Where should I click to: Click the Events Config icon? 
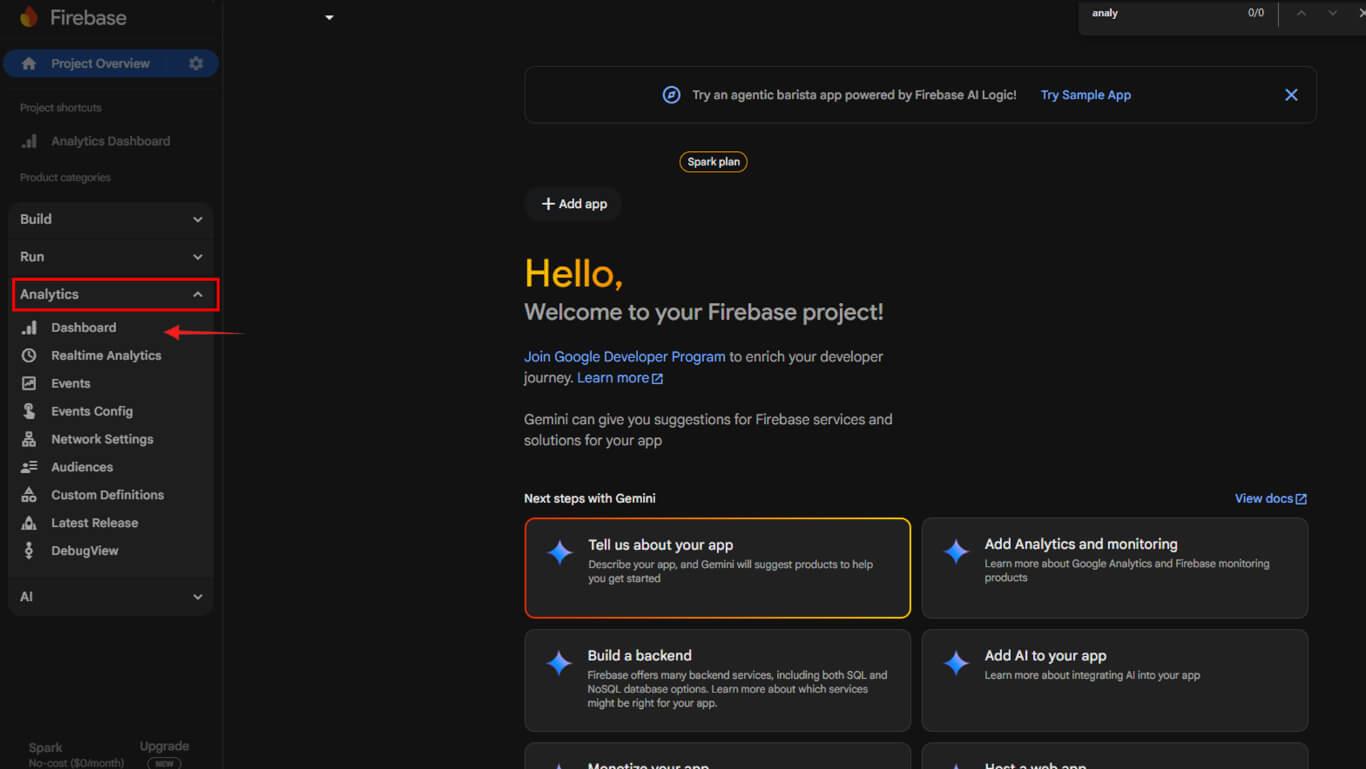(x=29, y=411)
